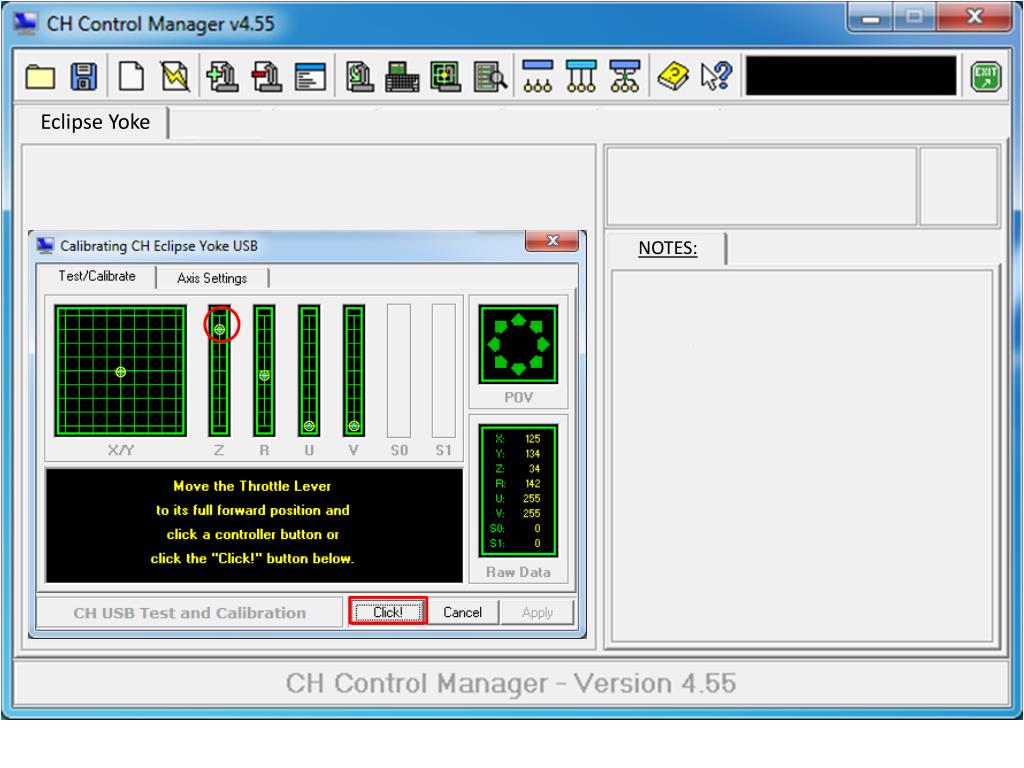Click the "CH USB Test and Calibration" label
The image size is (1024, 768).
coord(189,613)
